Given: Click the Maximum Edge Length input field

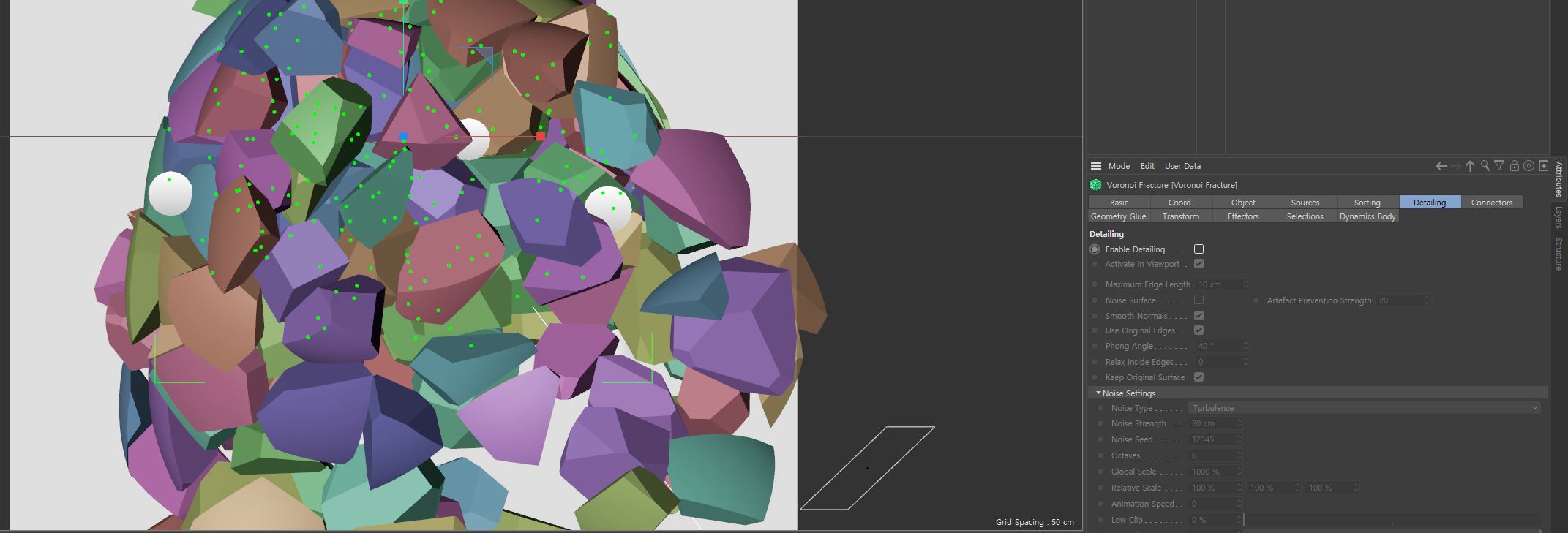Looking at the screenshot, I should point(1218,284).
